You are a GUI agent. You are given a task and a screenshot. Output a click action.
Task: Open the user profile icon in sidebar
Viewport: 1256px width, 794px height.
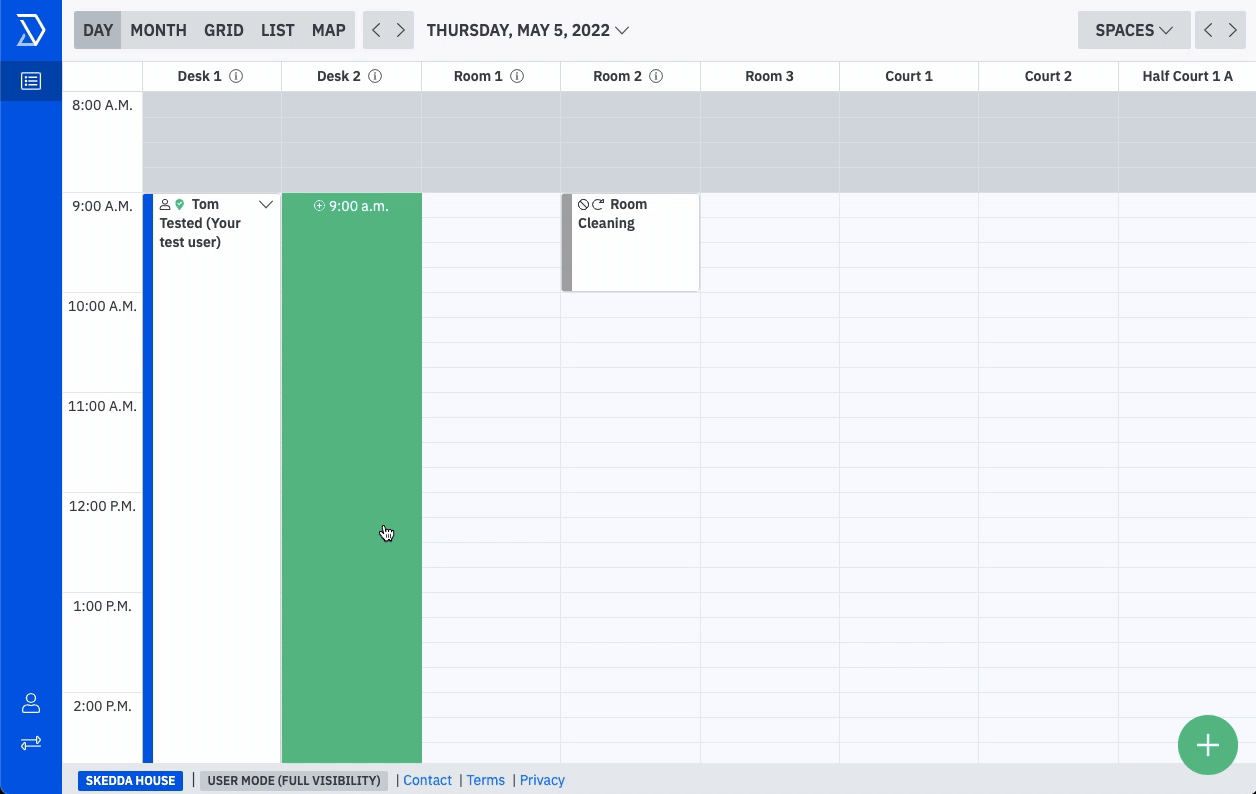pos(31,704)
